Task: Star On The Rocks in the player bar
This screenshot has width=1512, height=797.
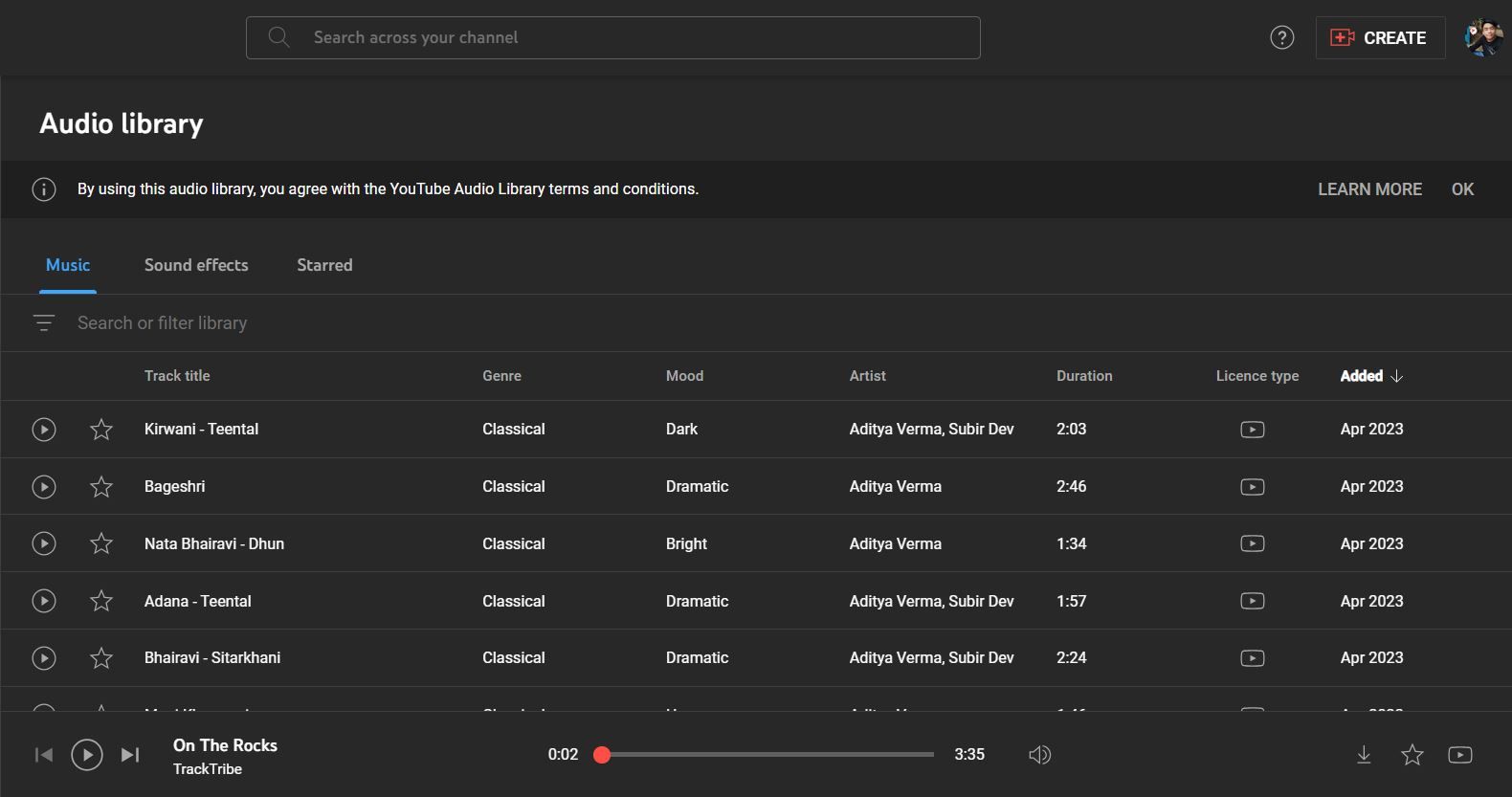Action: click(x=1412, y=755)
